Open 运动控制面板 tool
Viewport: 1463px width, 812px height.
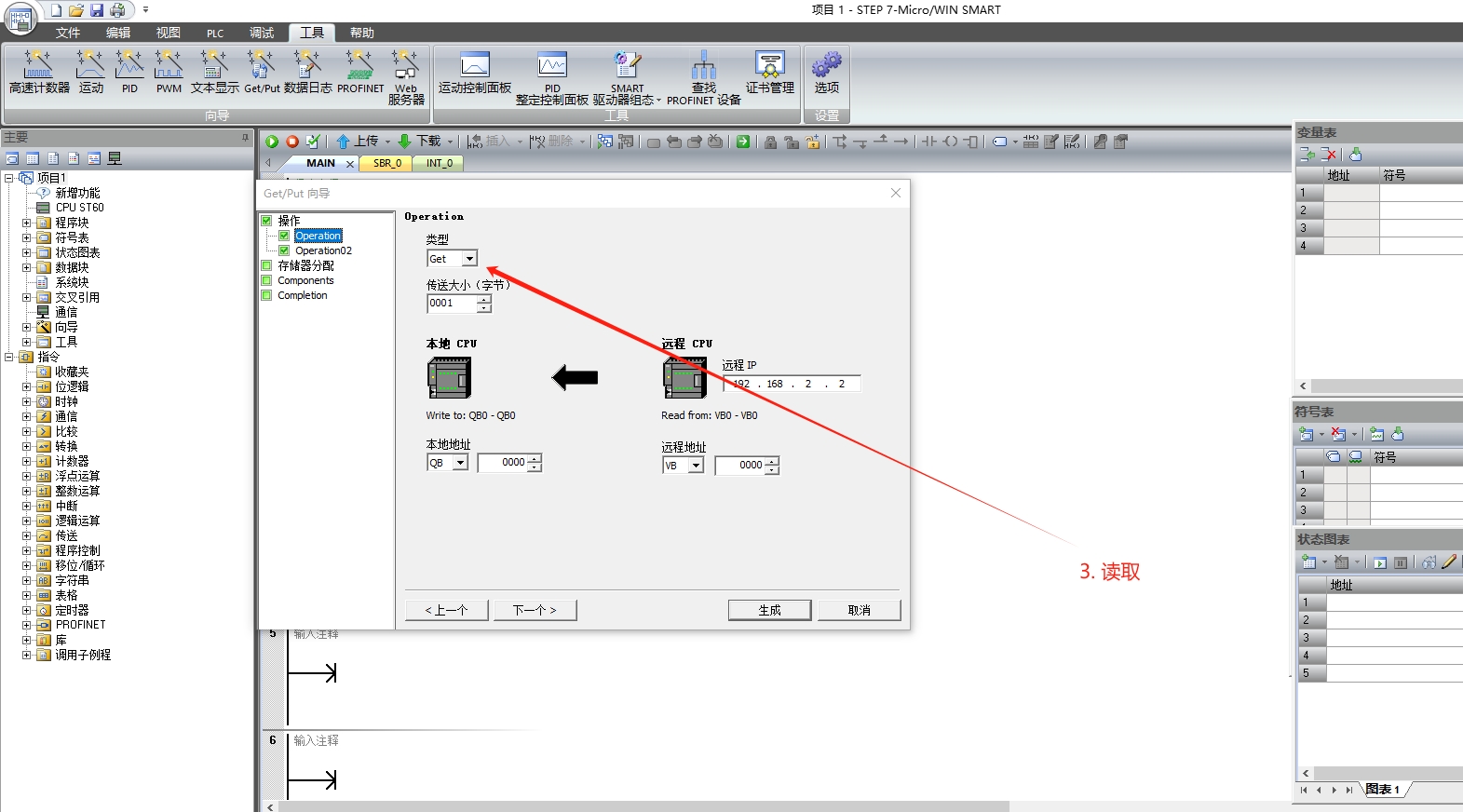click(x=475, y=72)
